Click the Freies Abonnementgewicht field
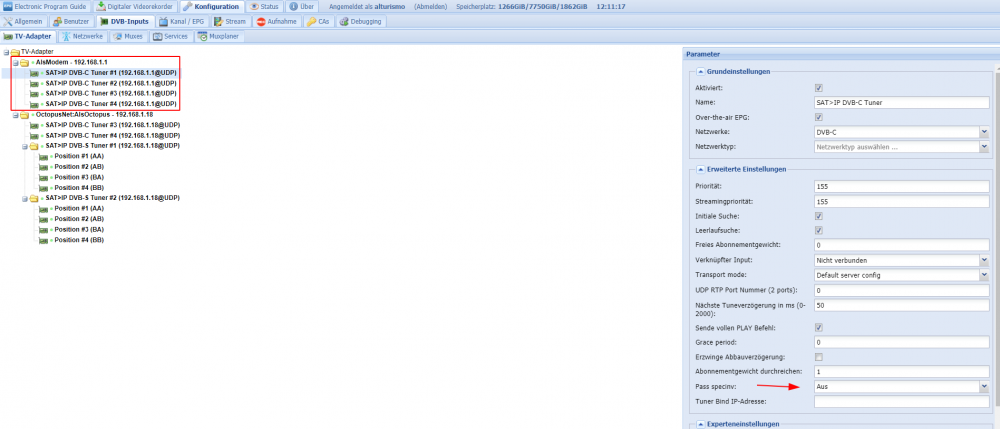 click(902, 245)
